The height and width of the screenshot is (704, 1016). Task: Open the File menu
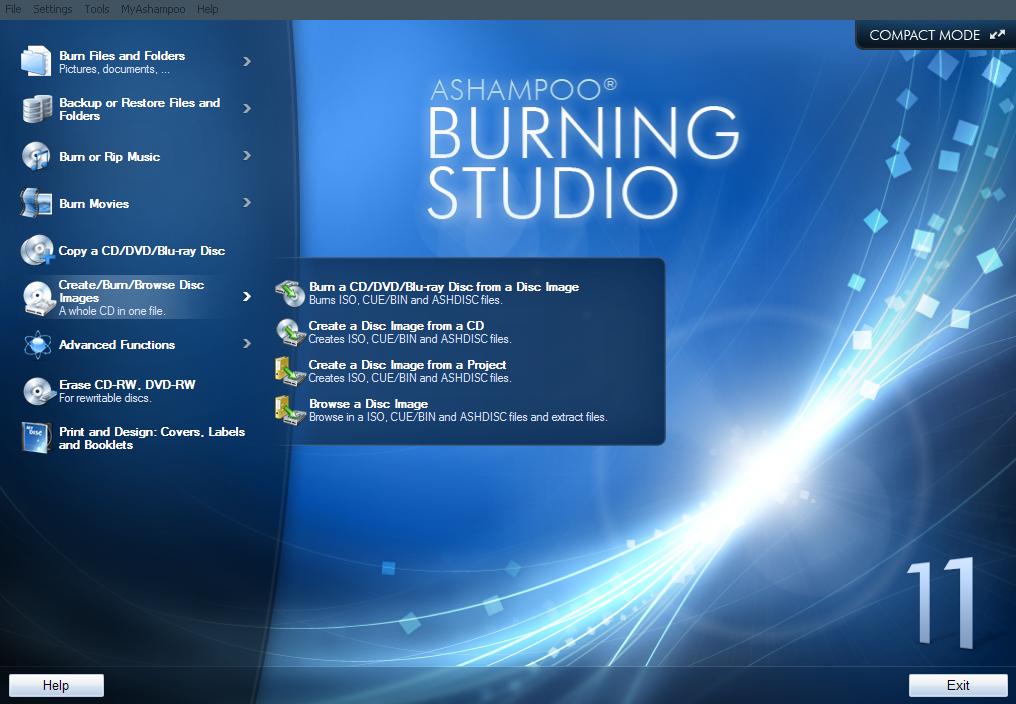pyautogui.click(x=13, y=9)
